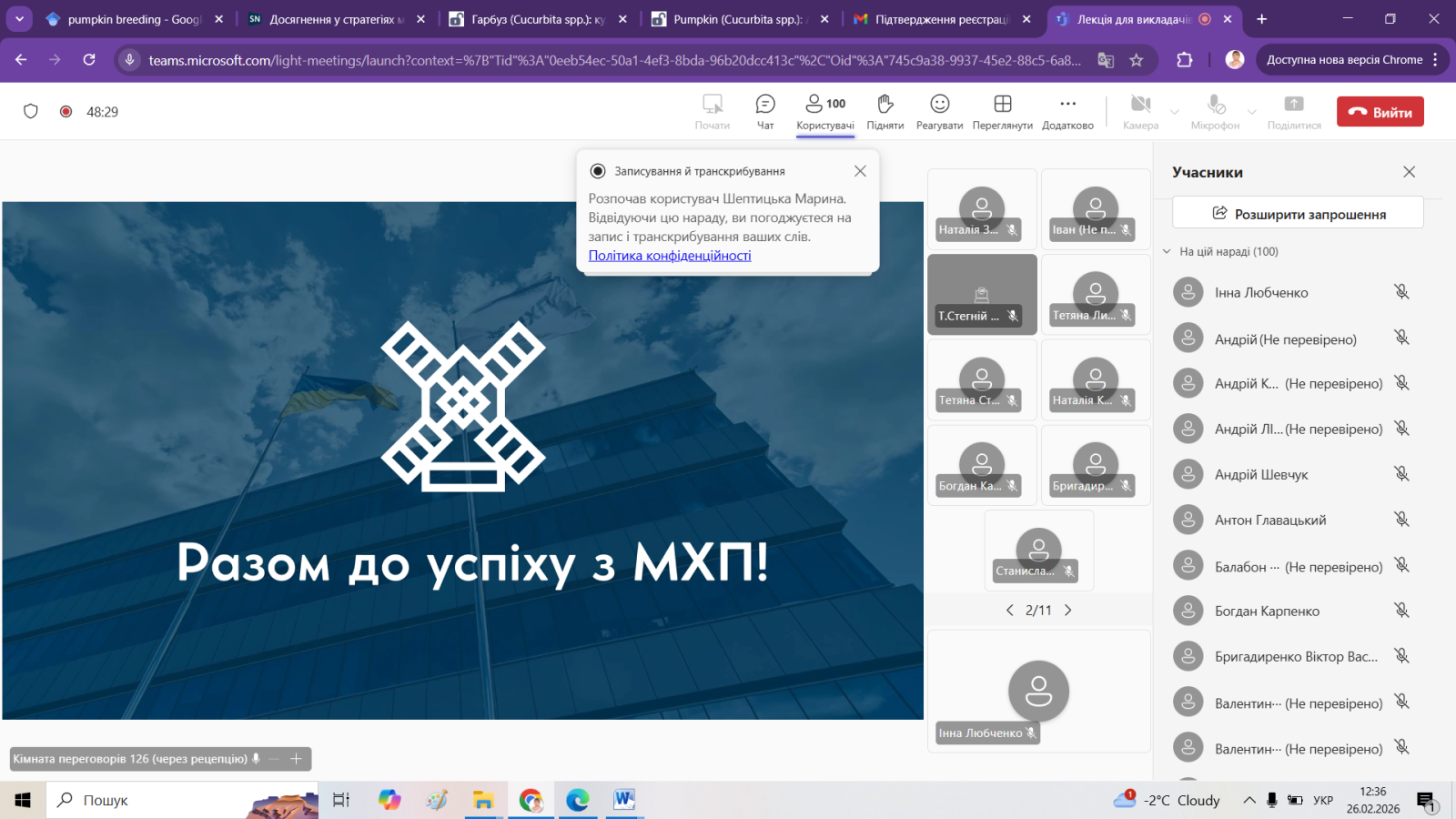Click the Share content icon
This screenshot has height=819, width=1456.
pyautogui.click(x=1293, y=112)
